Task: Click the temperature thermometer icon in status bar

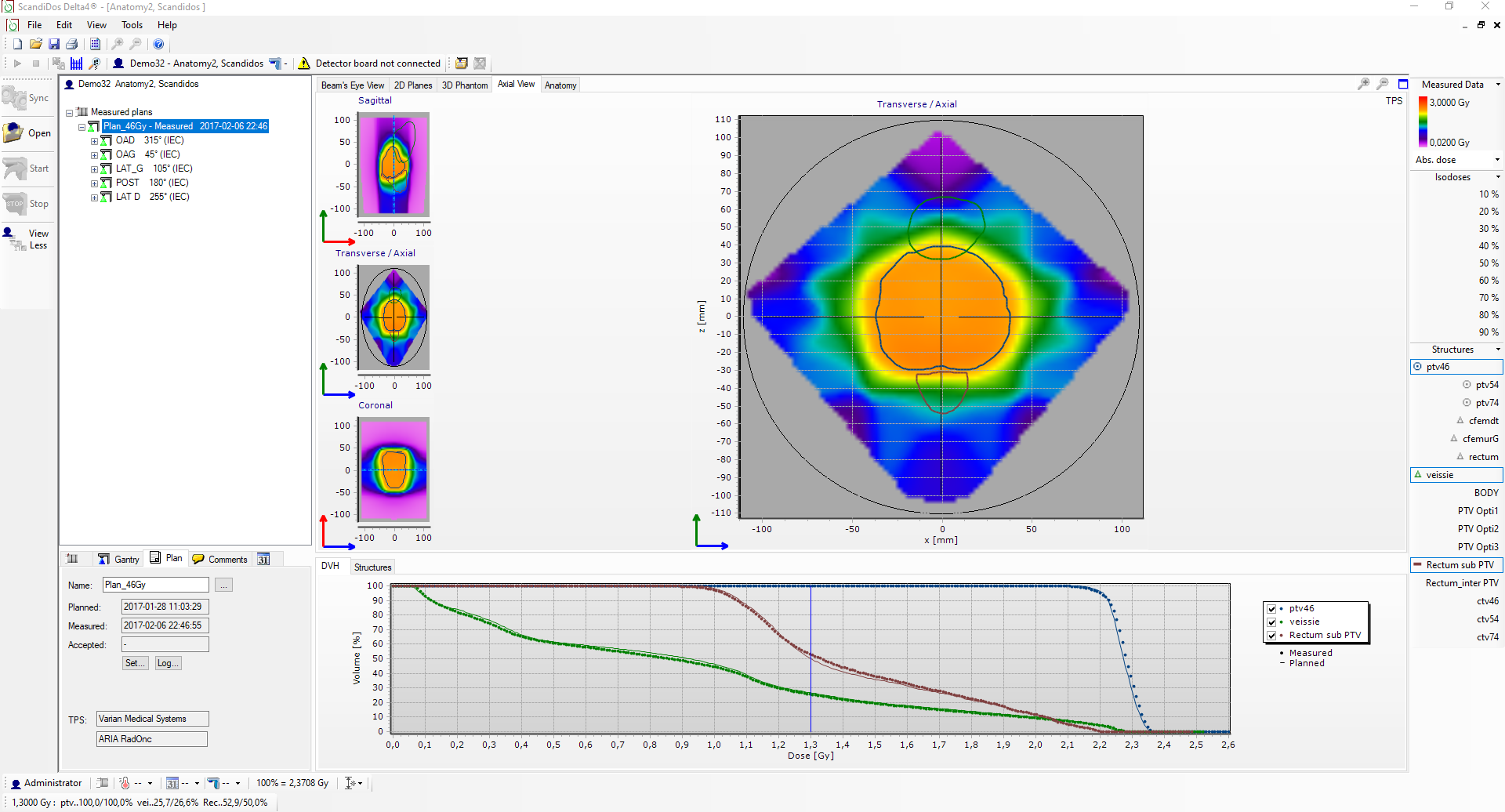Action: [125, 783]
